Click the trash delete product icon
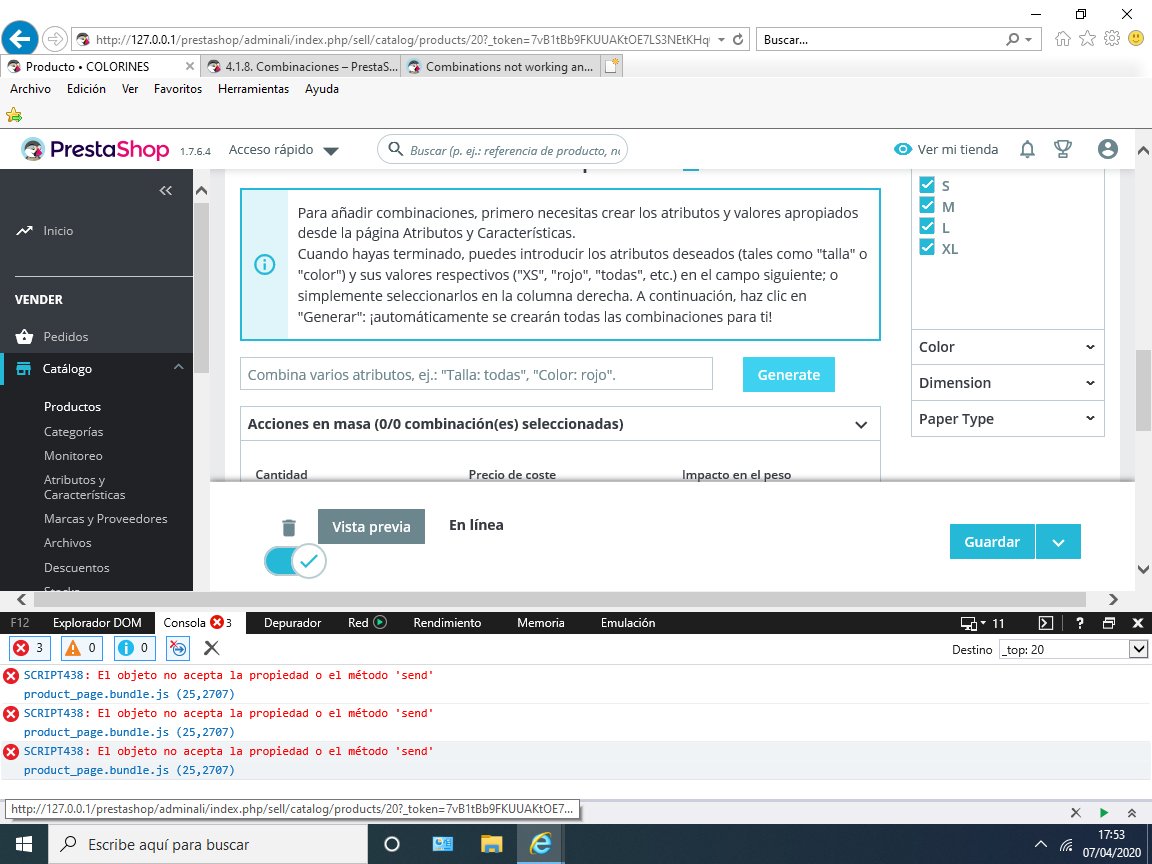The image size is (1152, 864). pyautogui.click(x=289, y=528)
